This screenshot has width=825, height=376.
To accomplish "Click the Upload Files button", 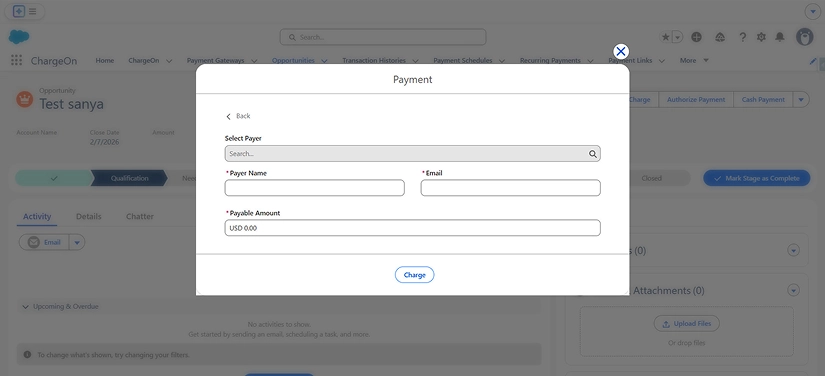I will point(687,323).
